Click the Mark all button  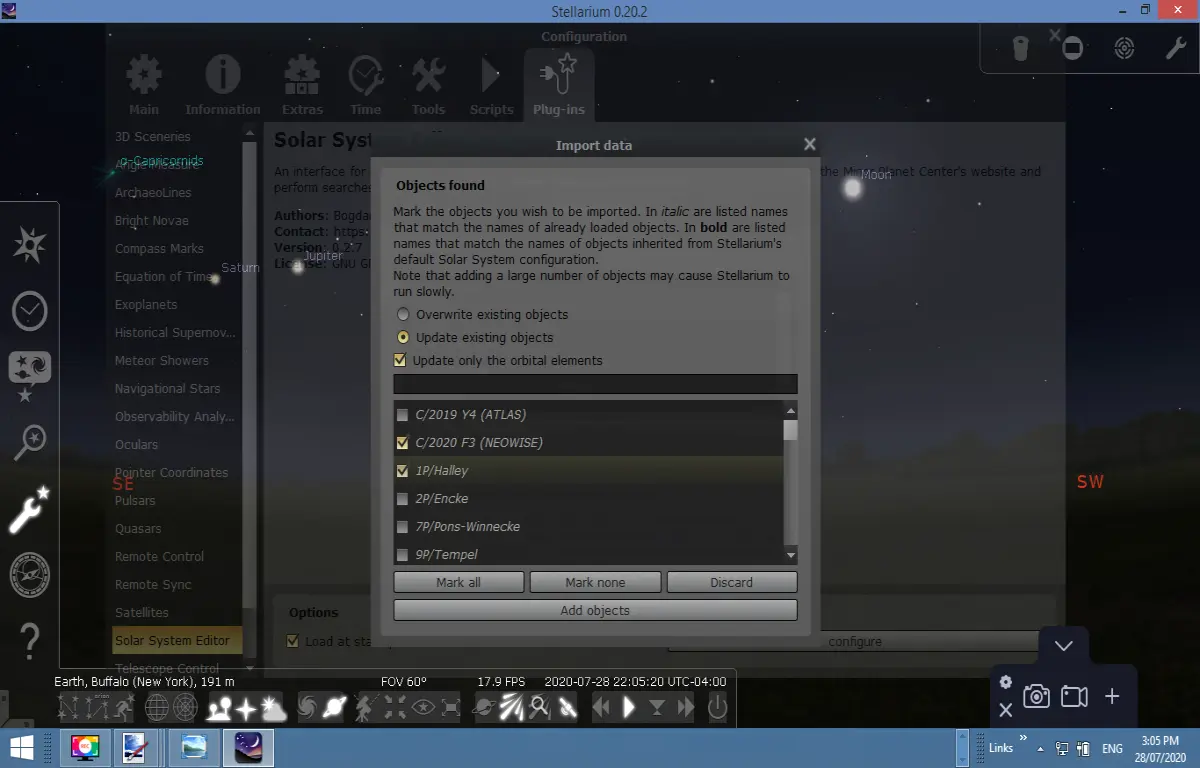tap(459, 582)
